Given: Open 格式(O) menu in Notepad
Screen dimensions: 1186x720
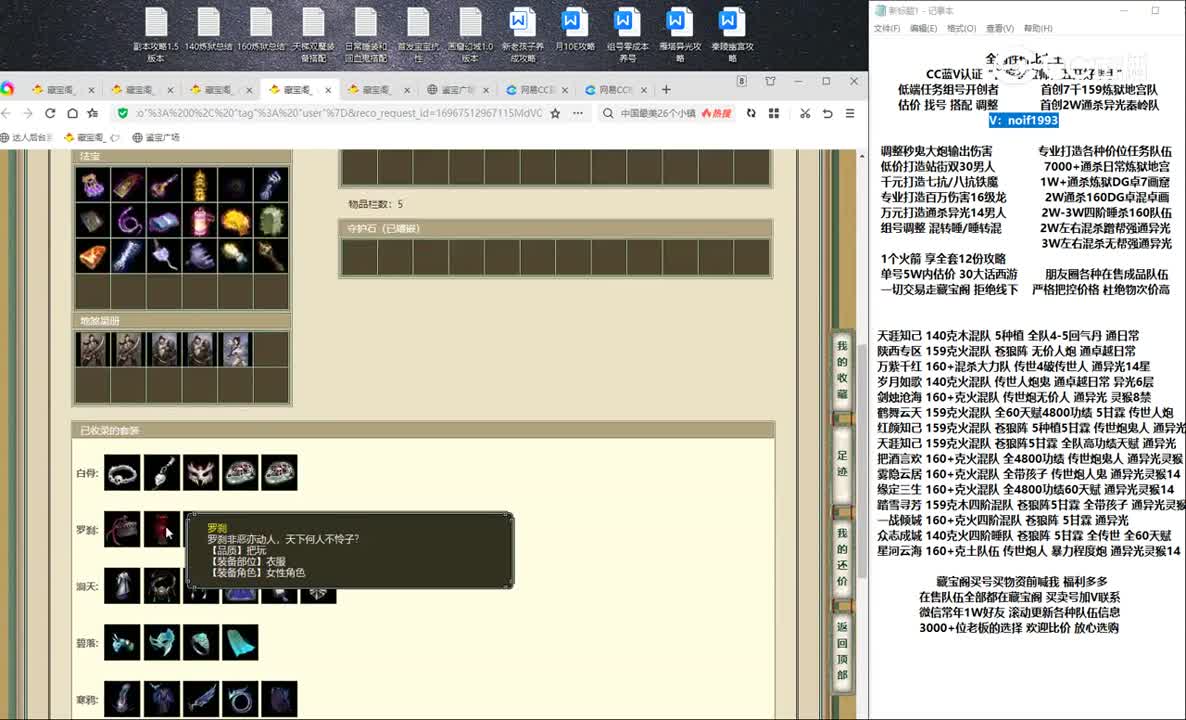Looking at the screenshot, I should tap(961, 28).
